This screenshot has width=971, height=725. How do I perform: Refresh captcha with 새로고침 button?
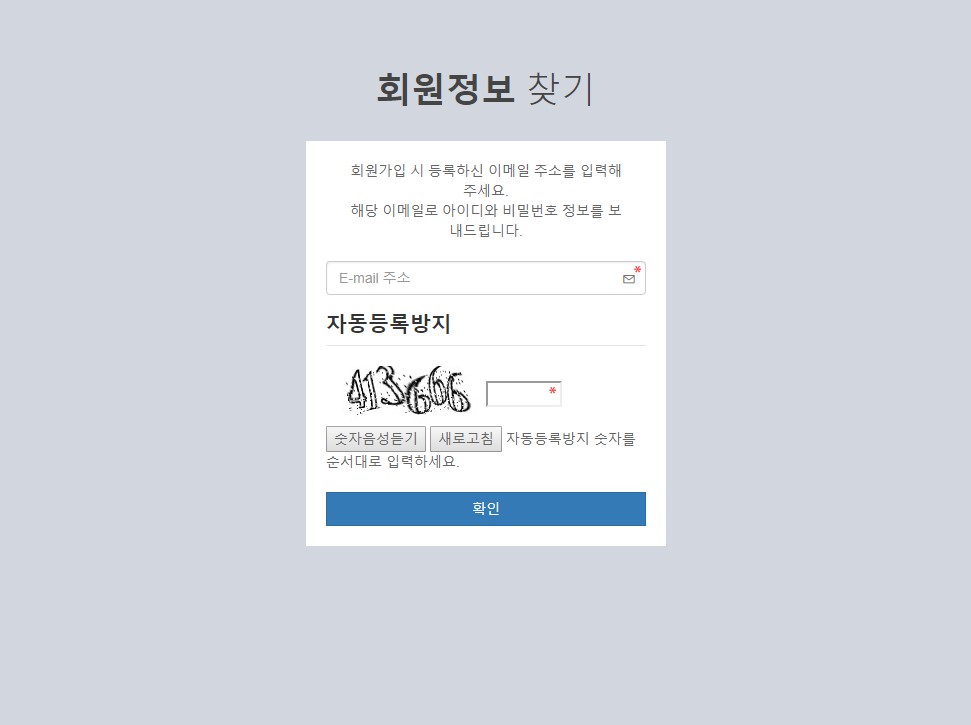tap(466, 439)
